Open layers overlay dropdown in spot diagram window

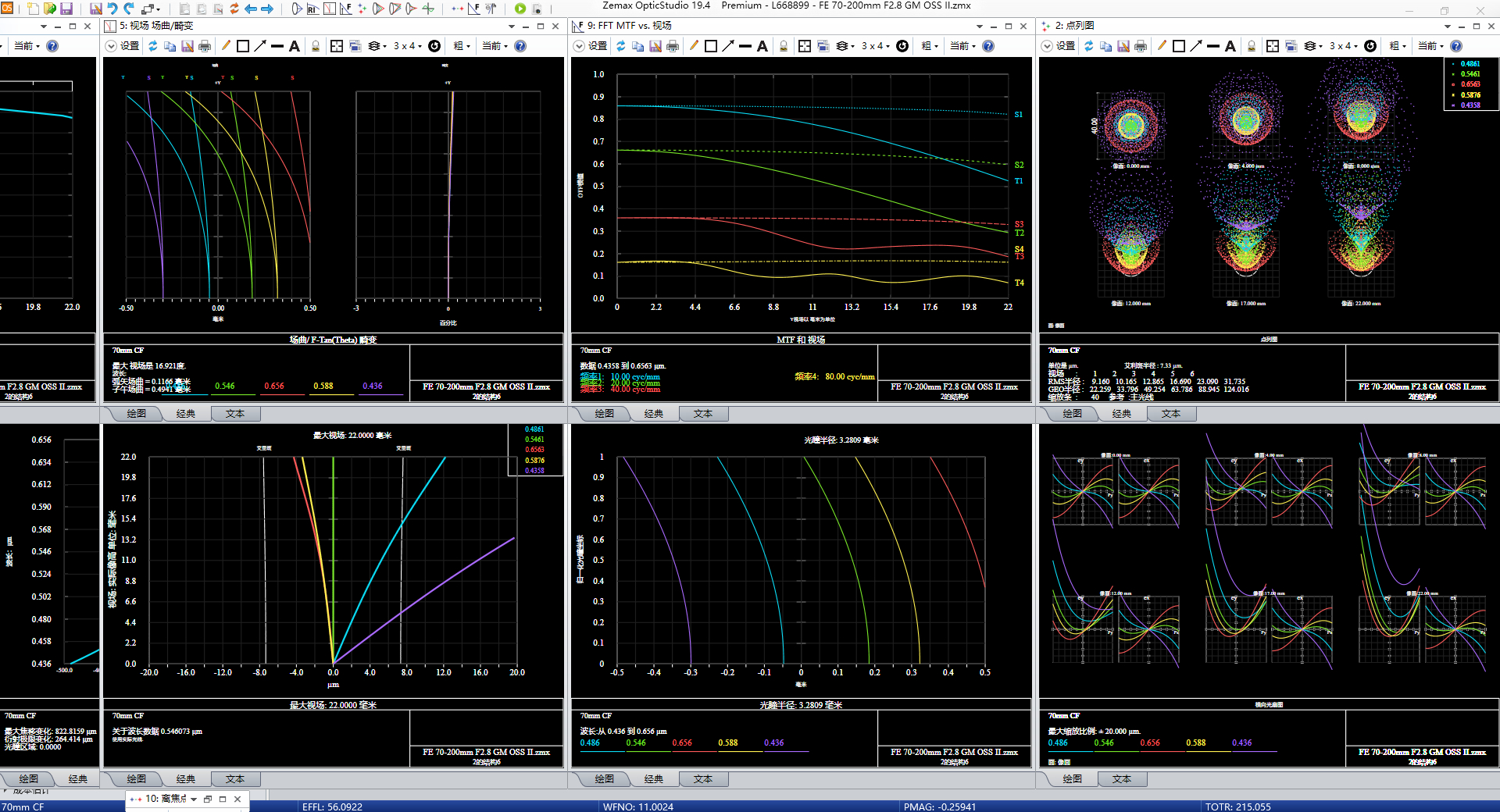(x=1313, y=46)
